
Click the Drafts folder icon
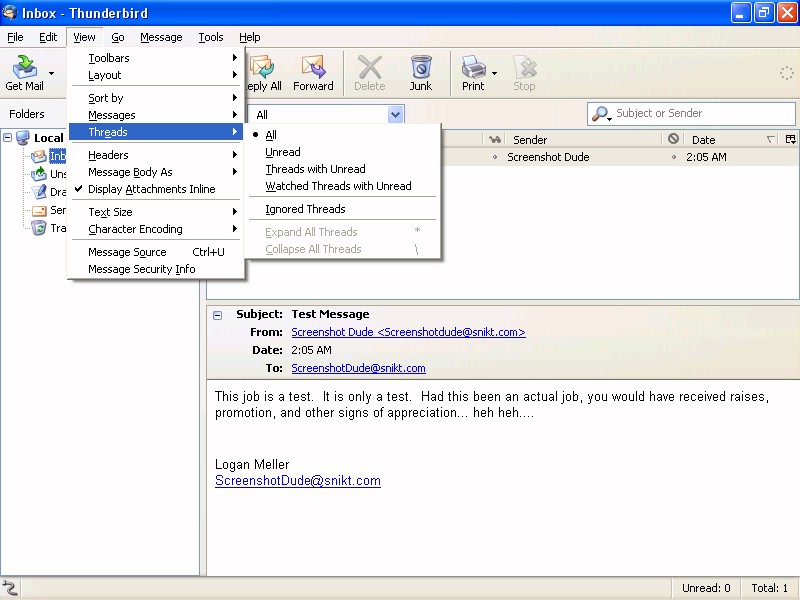[x=39, y=192]
